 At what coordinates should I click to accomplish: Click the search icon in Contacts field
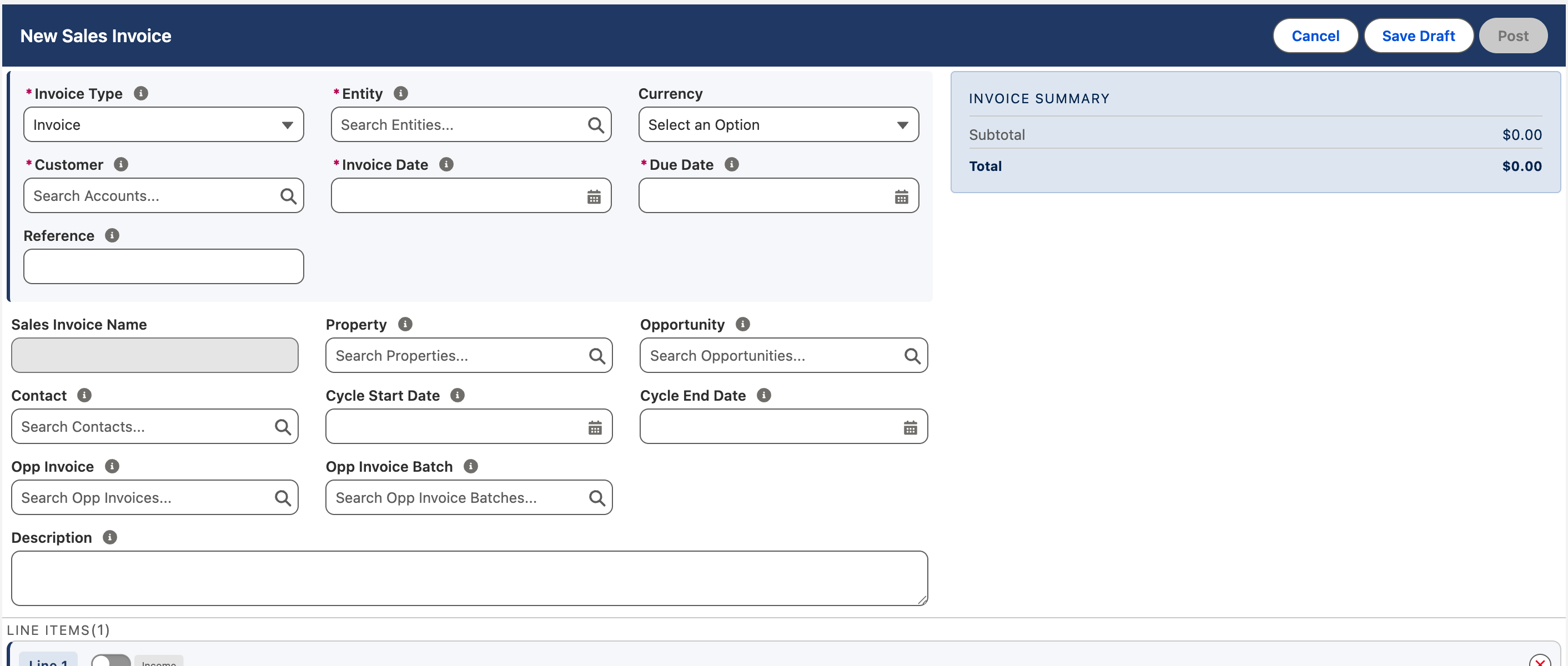283,427
